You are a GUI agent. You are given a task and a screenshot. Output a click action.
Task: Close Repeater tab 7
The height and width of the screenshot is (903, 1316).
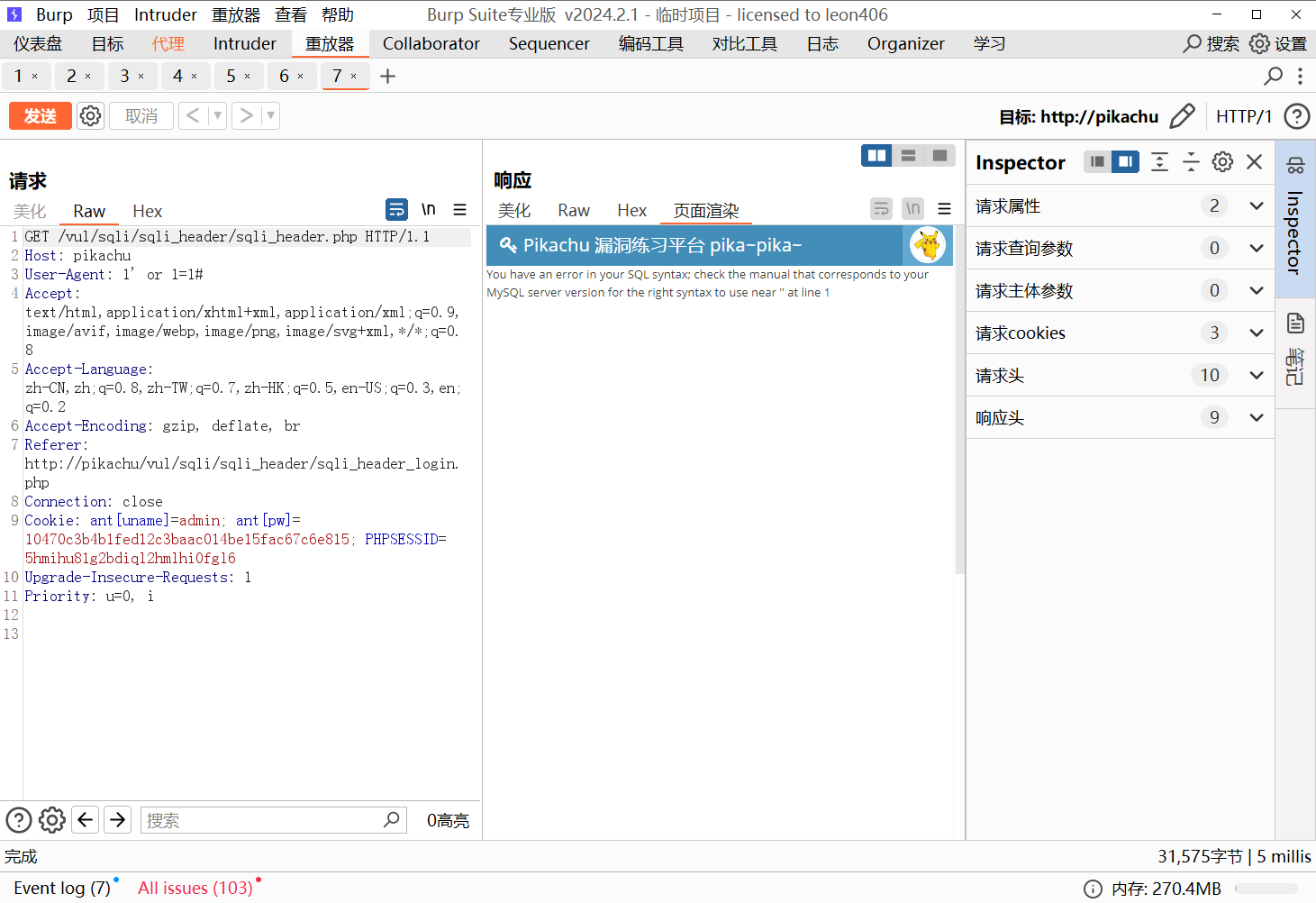354,77
